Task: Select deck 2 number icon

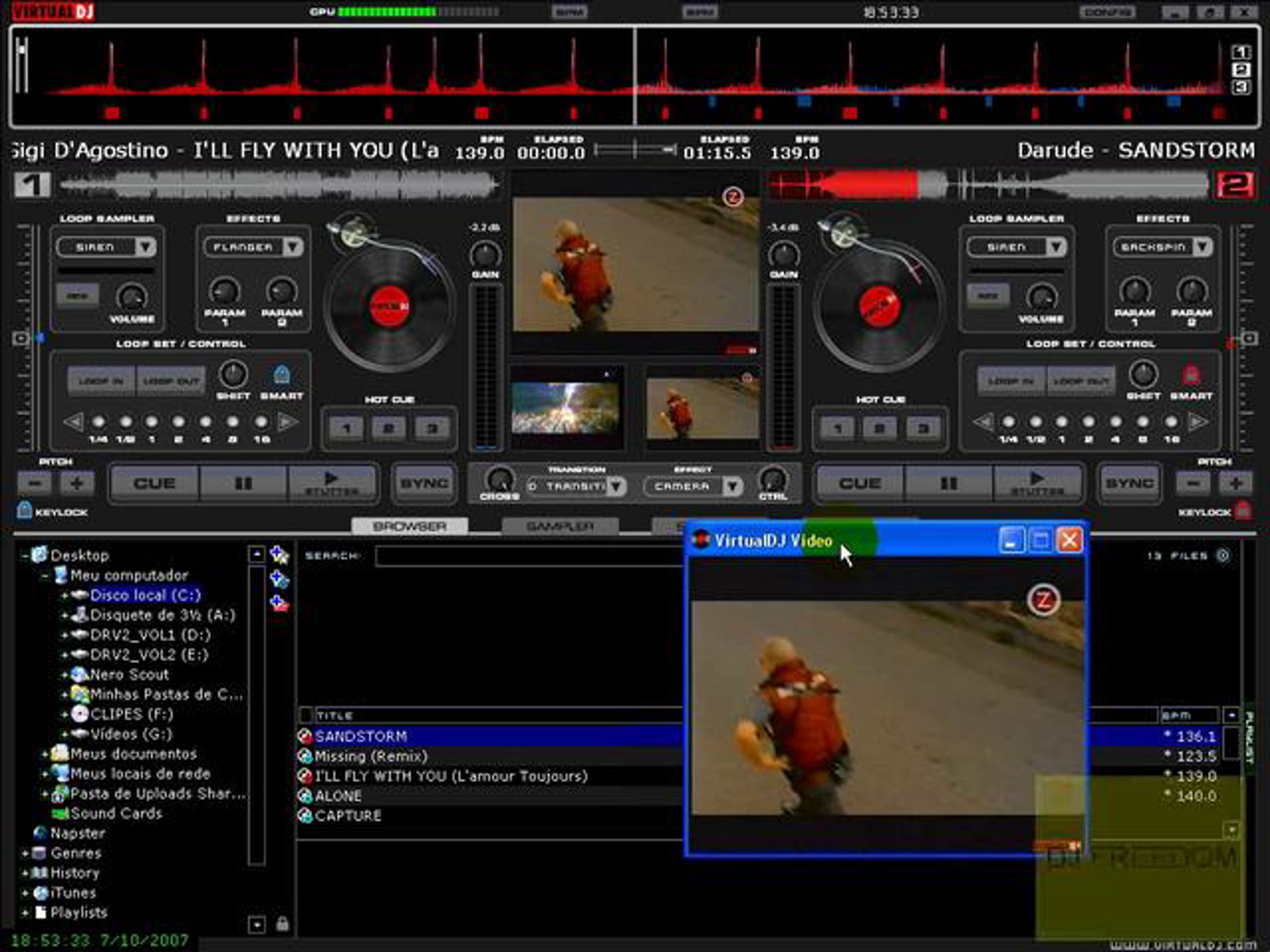Action: (x=1235, y=185)
